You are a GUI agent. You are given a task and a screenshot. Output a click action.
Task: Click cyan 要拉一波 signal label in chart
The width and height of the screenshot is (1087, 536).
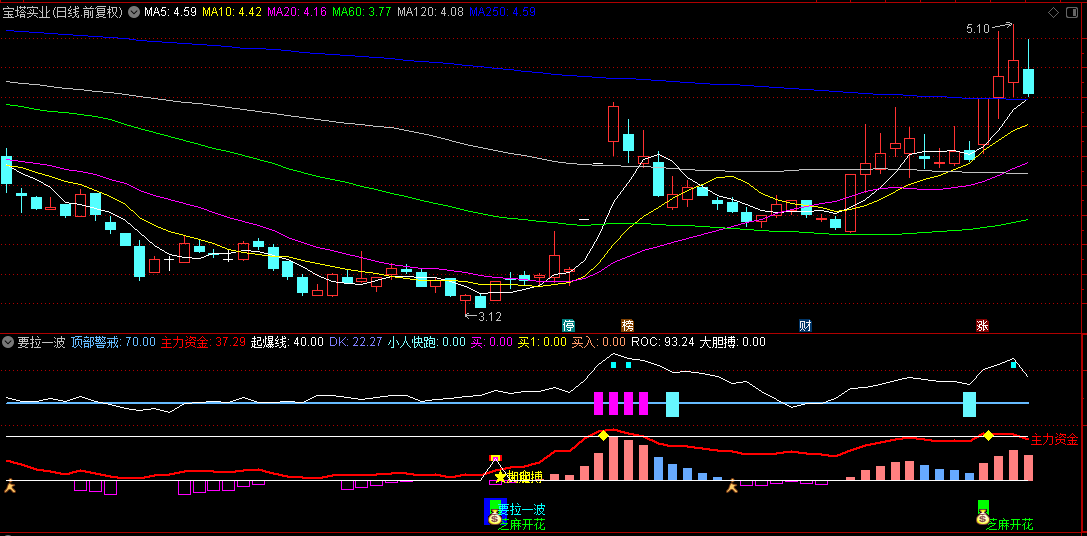coord(522,510)
